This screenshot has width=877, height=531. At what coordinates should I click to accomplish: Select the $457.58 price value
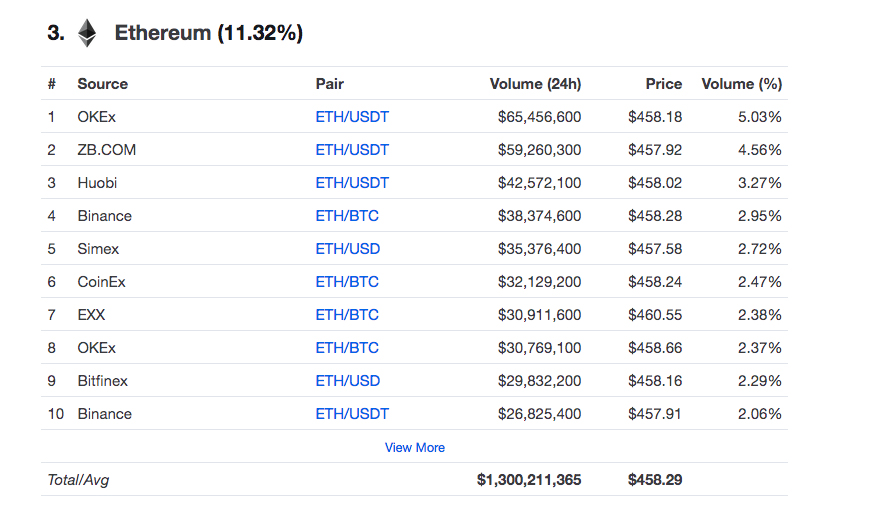point(655,249)
